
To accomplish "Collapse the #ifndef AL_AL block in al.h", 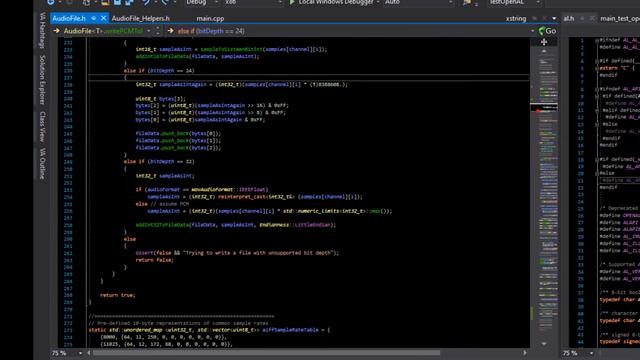I will 597,40.
